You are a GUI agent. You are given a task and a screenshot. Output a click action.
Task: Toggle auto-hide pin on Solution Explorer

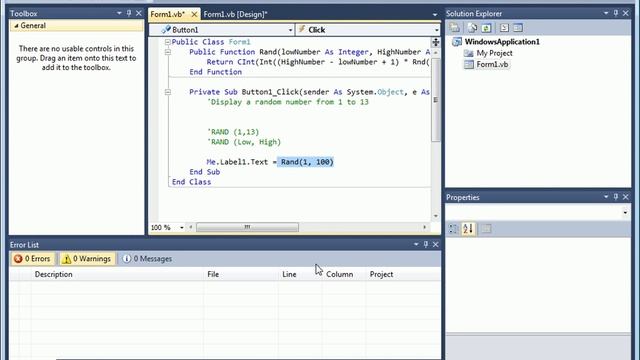616,13
